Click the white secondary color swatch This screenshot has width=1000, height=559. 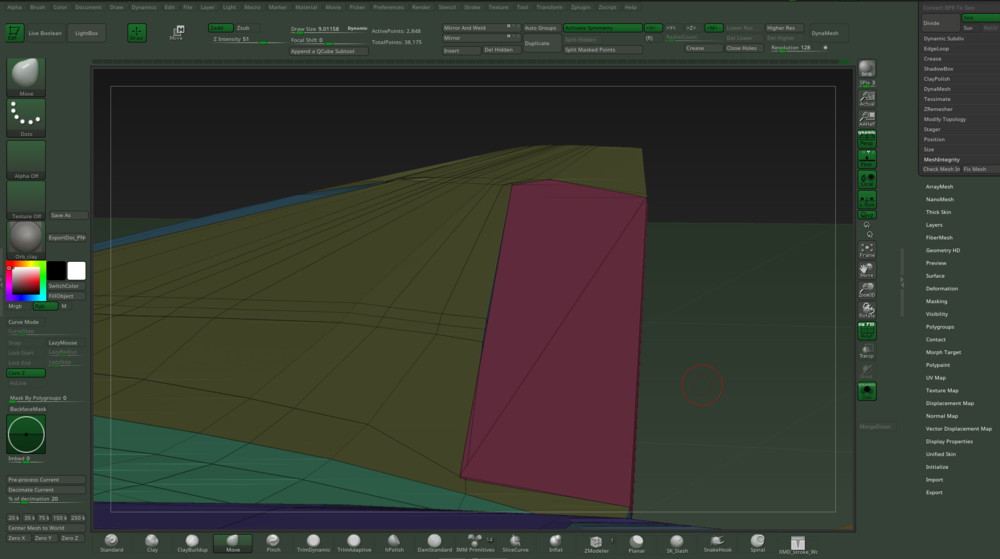point(76,271)
